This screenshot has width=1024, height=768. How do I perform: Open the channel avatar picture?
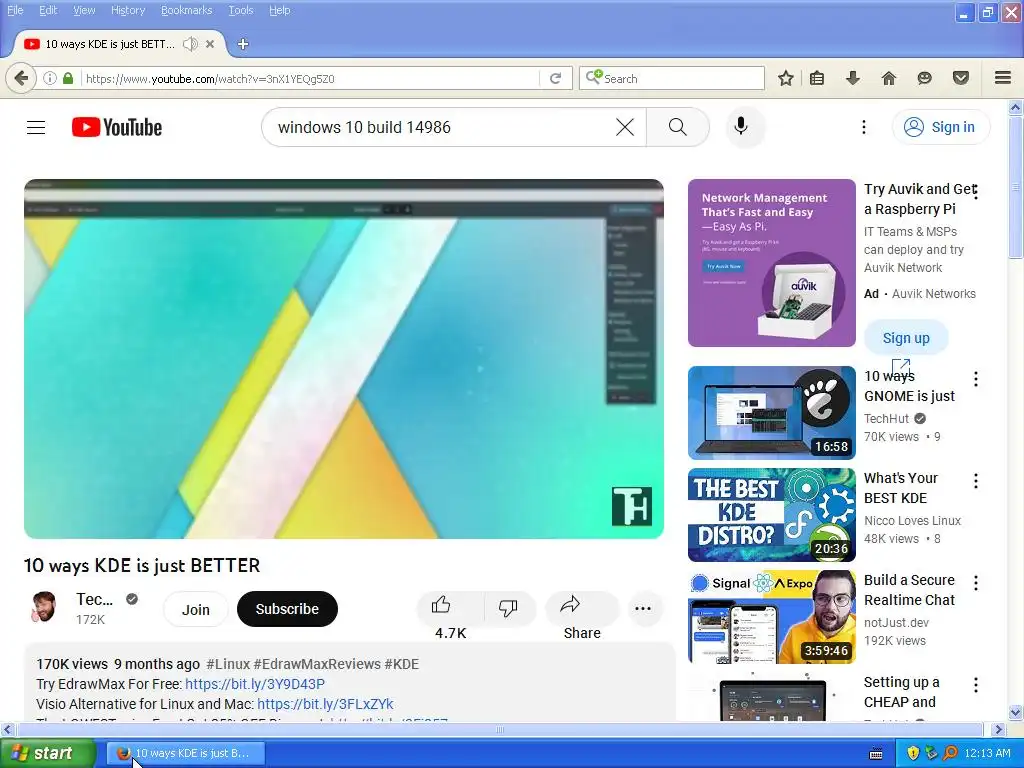[x=44, y=607]
